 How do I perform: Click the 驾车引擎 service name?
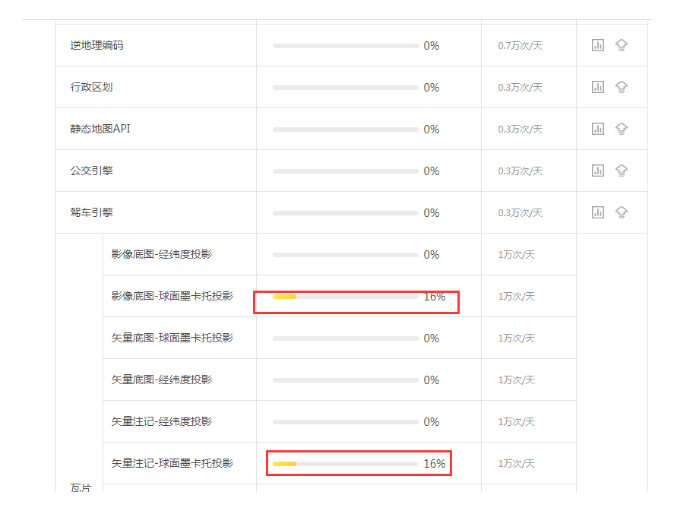click(x=91, y=212)
